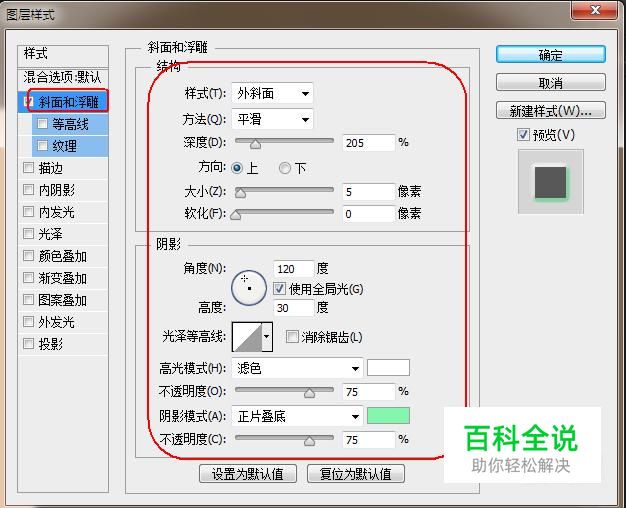Enable the 描边 checkbox
The width and height of the screenshot is (626, 508).
click(x=28, y=167)
